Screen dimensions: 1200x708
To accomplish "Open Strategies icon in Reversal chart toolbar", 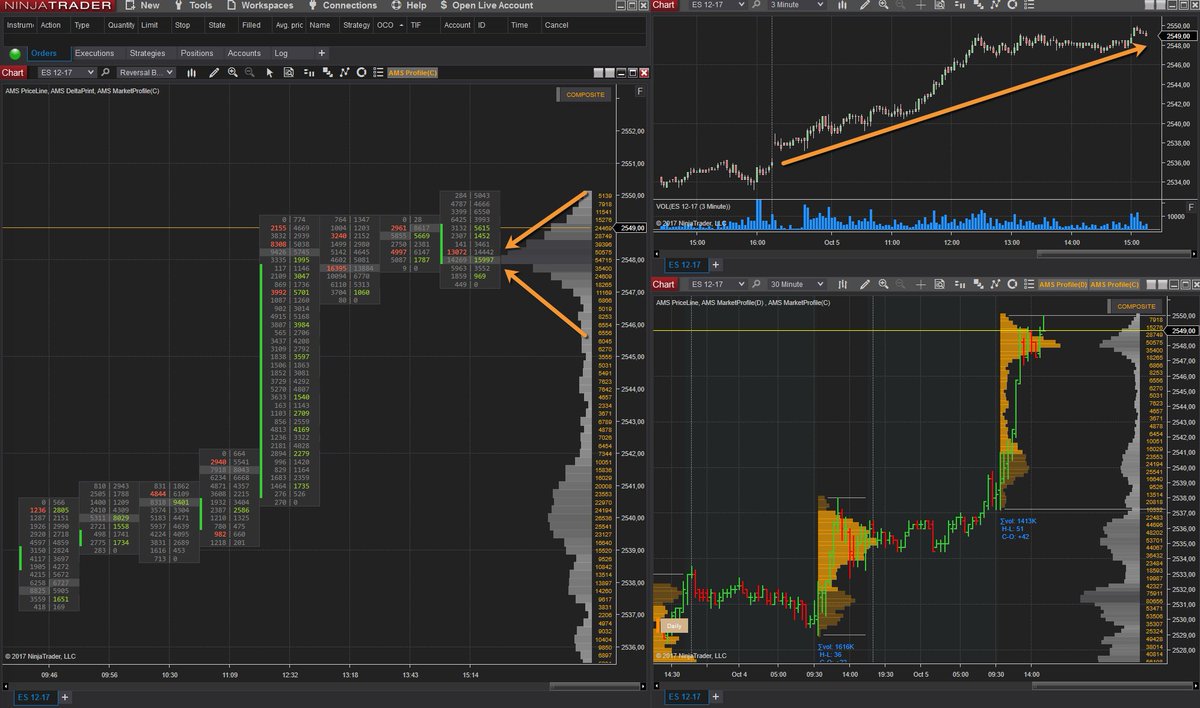I will (344, 72).
